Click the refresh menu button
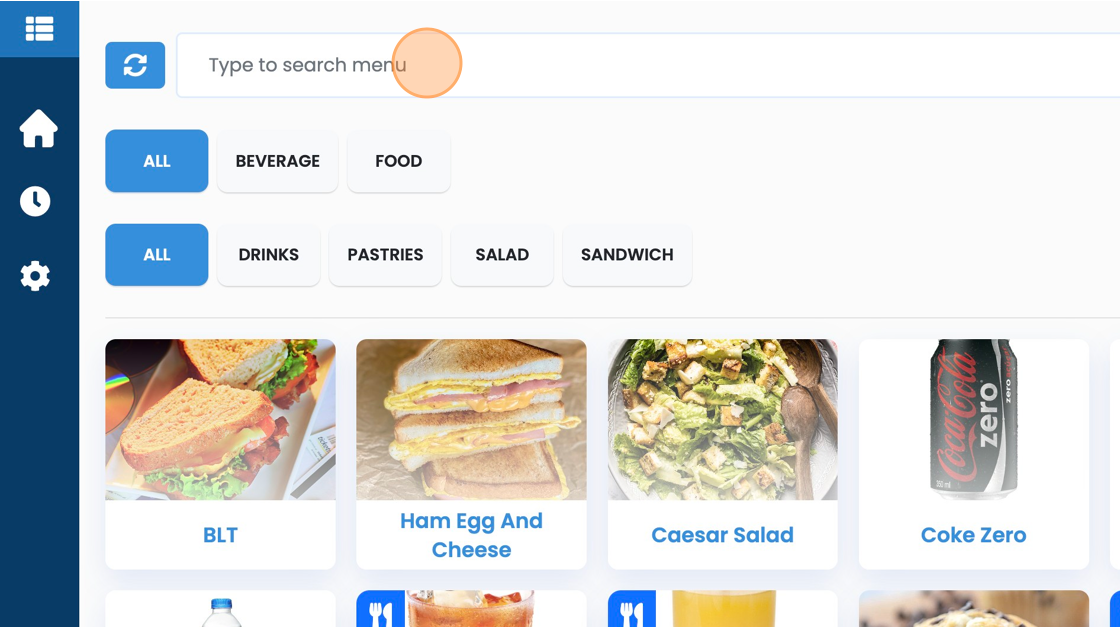The image size is (1120, 628). pyautogui.click(x=135, y=65)
